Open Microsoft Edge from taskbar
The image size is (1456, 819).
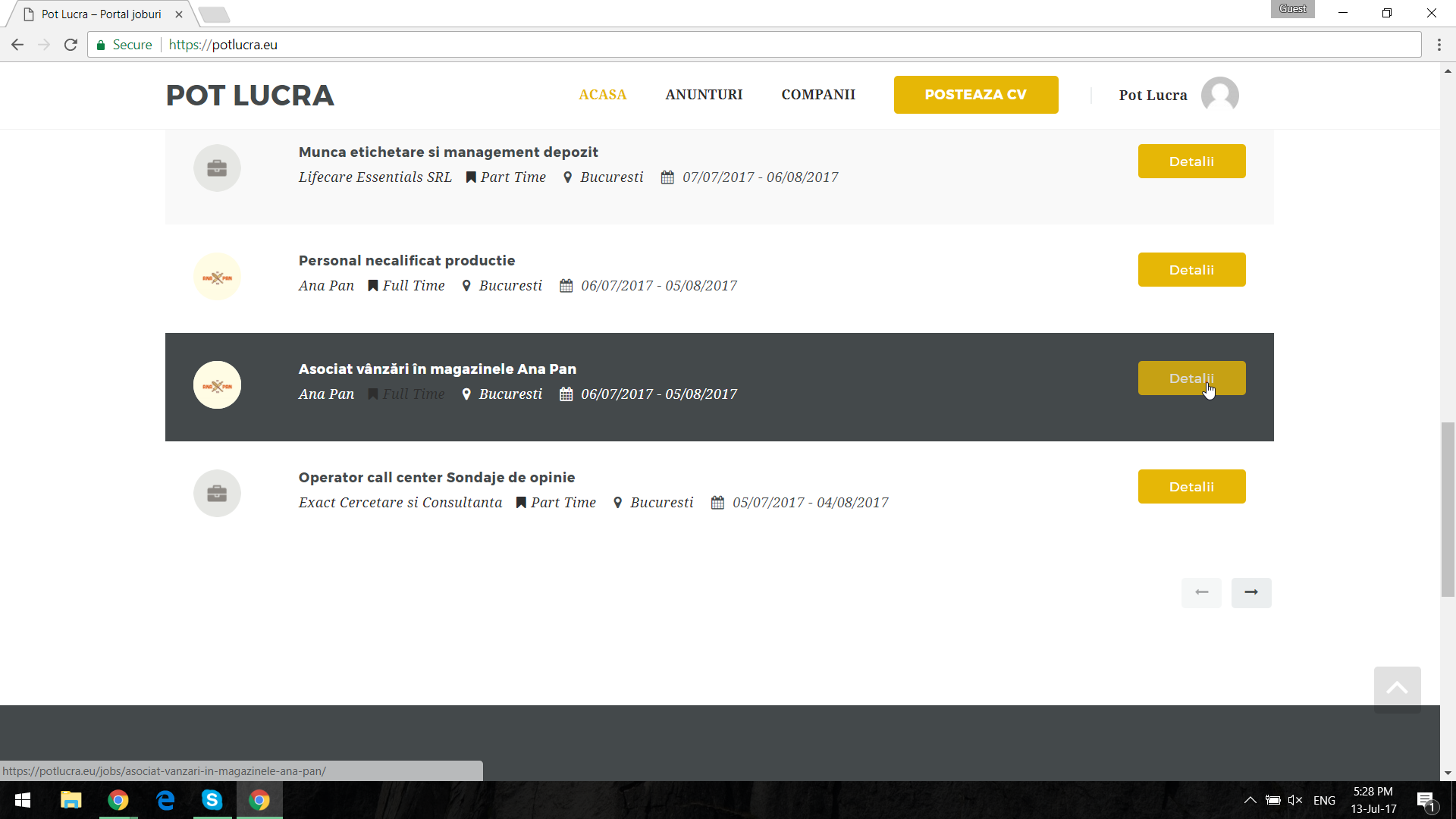tap(165, 800)
